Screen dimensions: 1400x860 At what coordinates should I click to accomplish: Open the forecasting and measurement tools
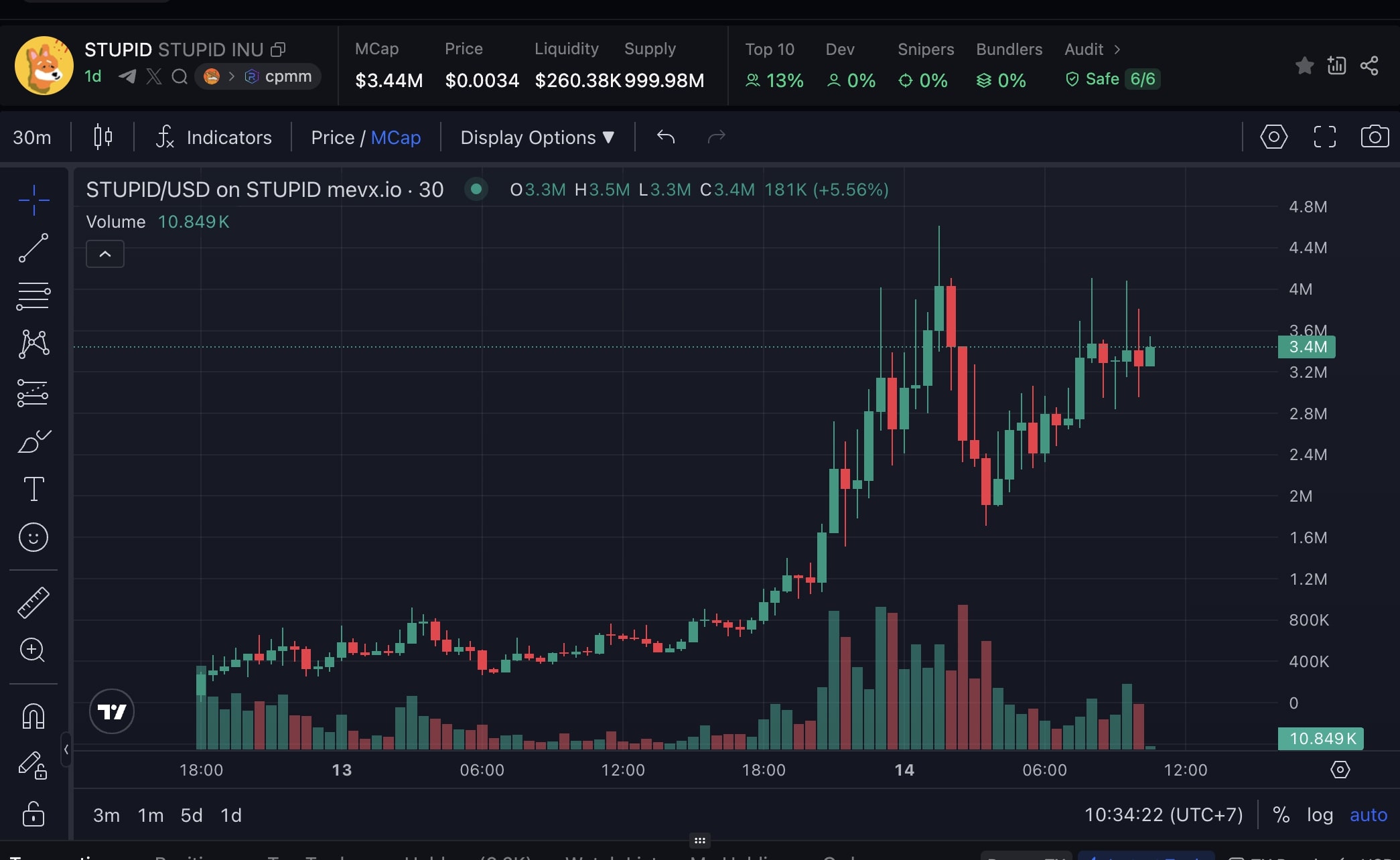click(x=33, y=392)
